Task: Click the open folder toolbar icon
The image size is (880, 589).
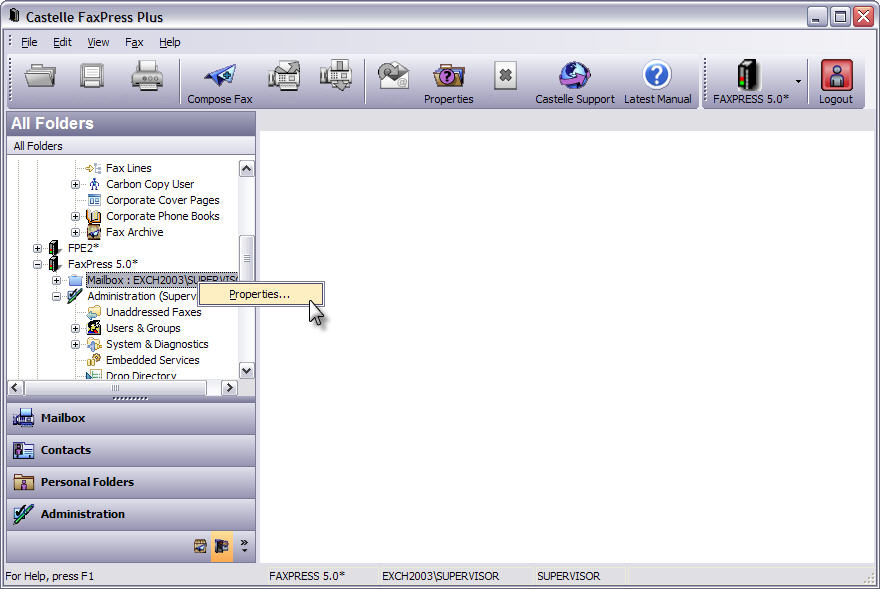Action: (x=40, y=76)
